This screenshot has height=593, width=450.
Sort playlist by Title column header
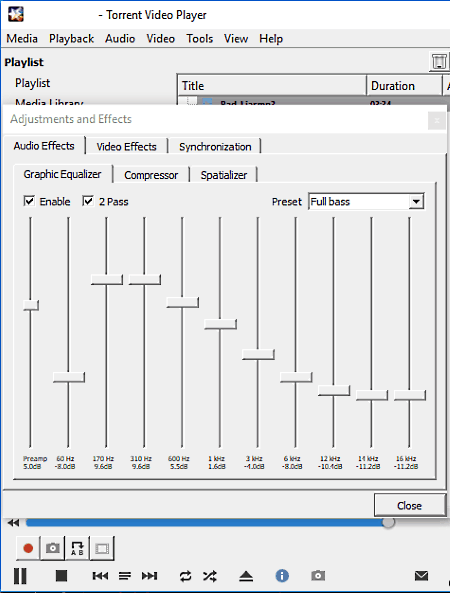pos(272,85)
